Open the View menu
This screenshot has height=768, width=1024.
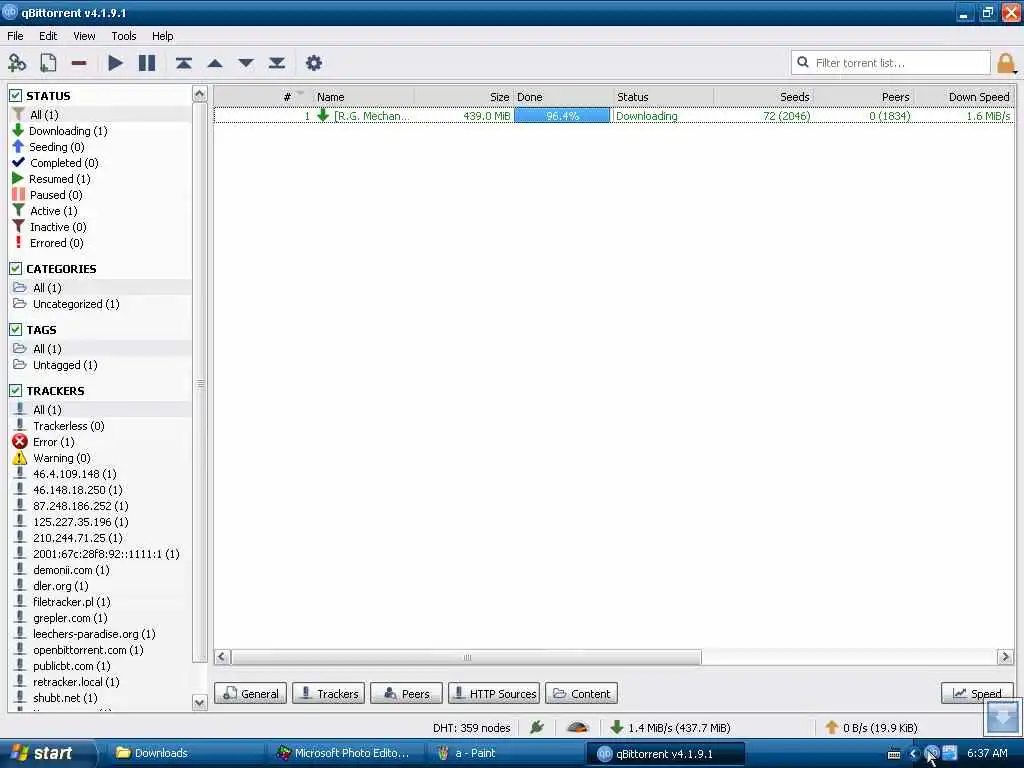click(x=84, y=36)
